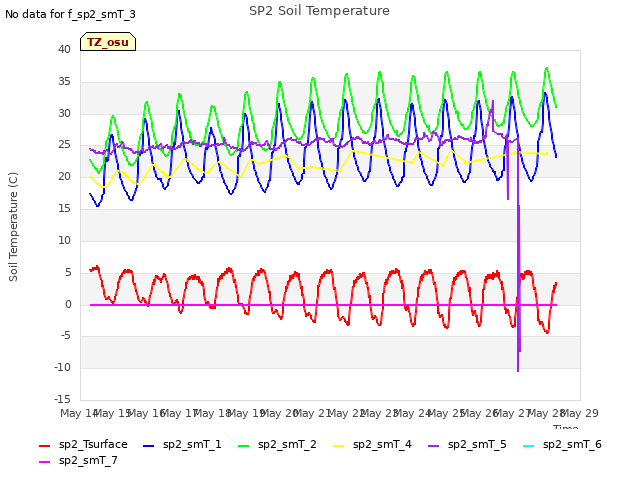640x480 pixels.
Task: Click the Soil Temperature (C) axis label
Action: pyautogui.click(x=13, y=227)
